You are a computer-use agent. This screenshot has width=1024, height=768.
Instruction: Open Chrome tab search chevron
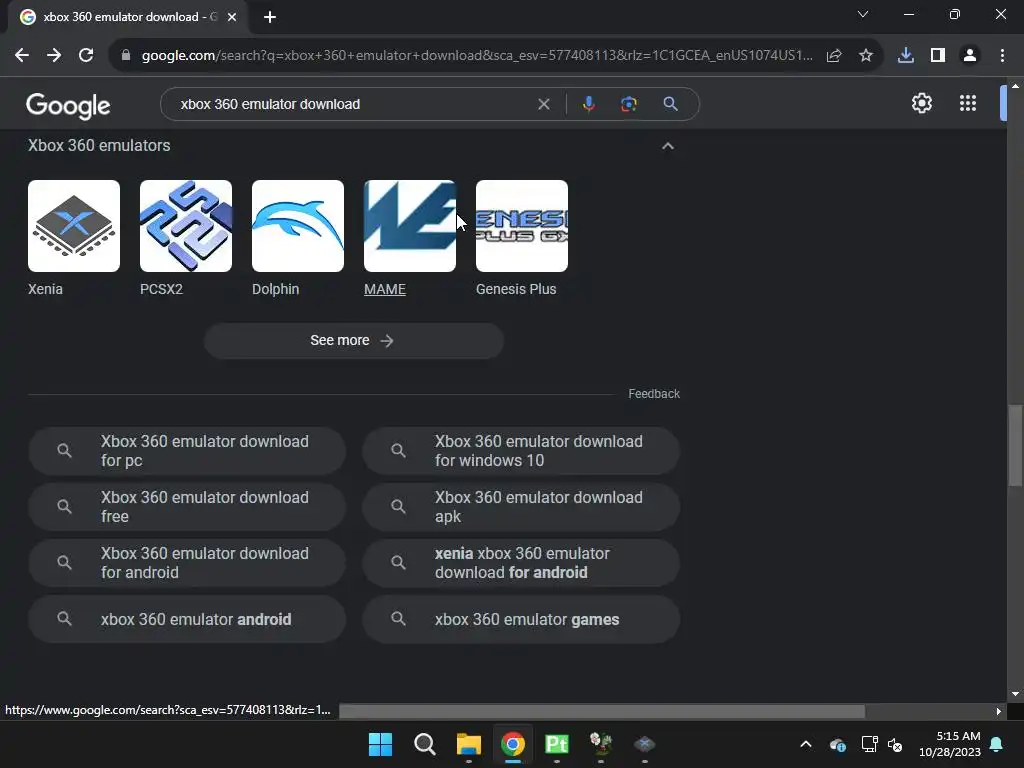[863, 14]
